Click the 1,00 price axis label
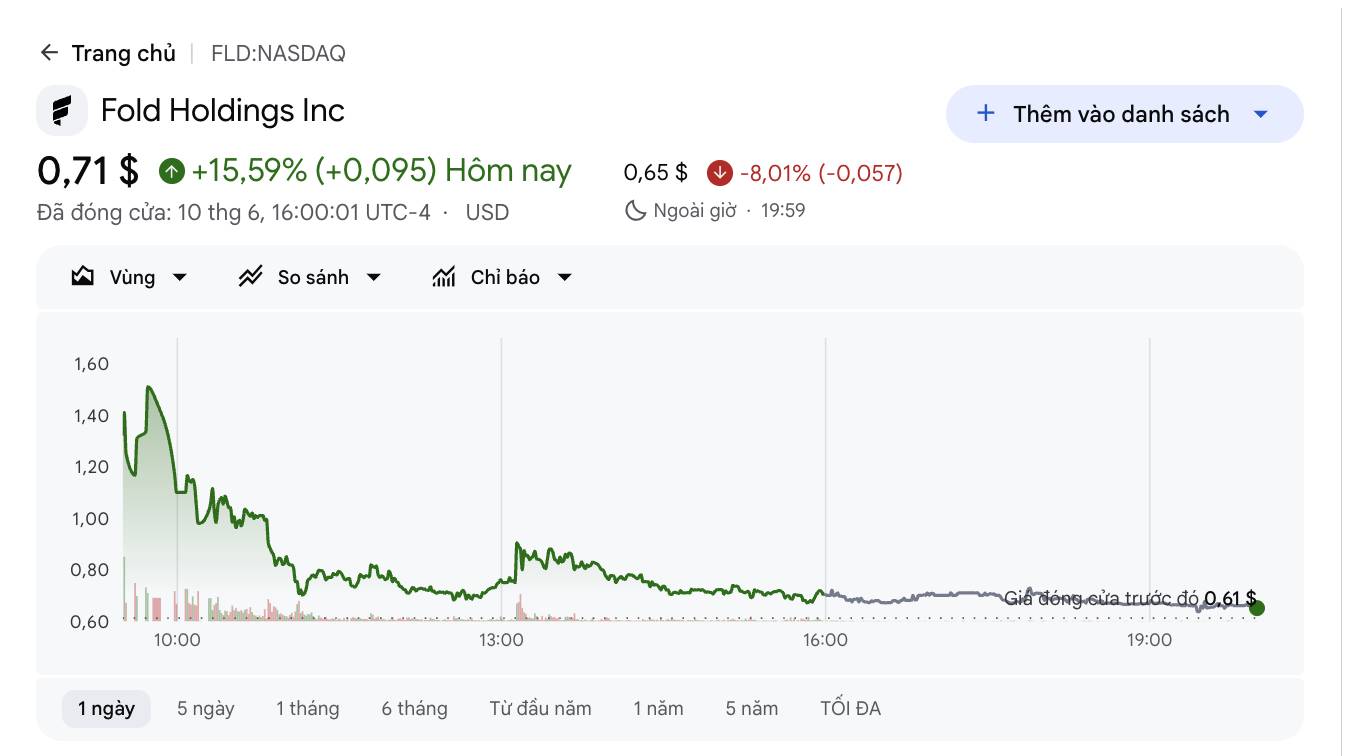Image resolution: width=1348 pixels, height=756 pixels. [x=91, y=518]
